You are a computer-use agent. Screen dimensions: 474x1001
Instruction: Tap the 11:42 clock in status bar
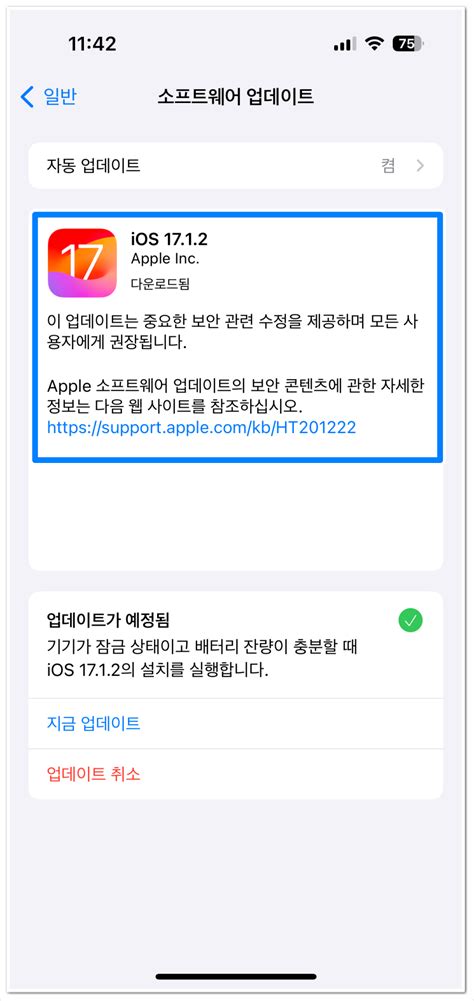(92, 44)
